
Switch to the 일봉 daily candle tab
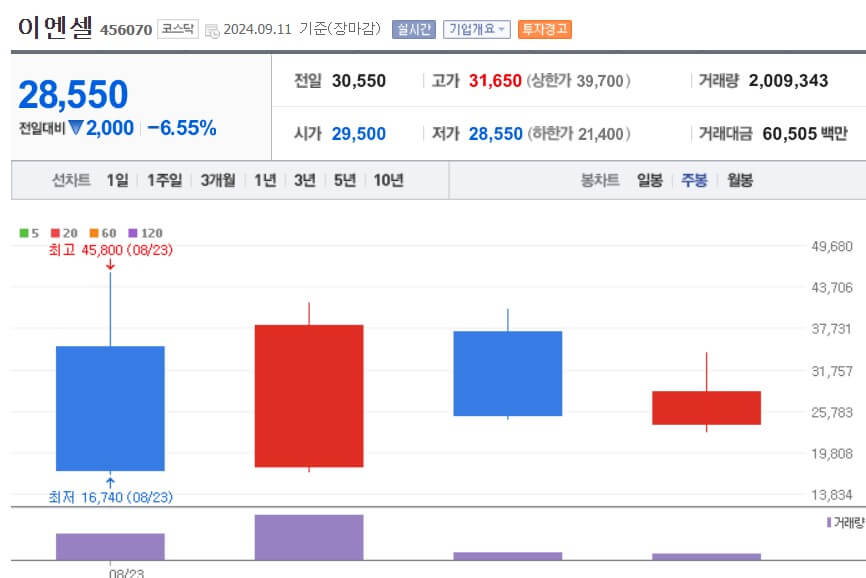pyautogui.click(x=650, y=180)
